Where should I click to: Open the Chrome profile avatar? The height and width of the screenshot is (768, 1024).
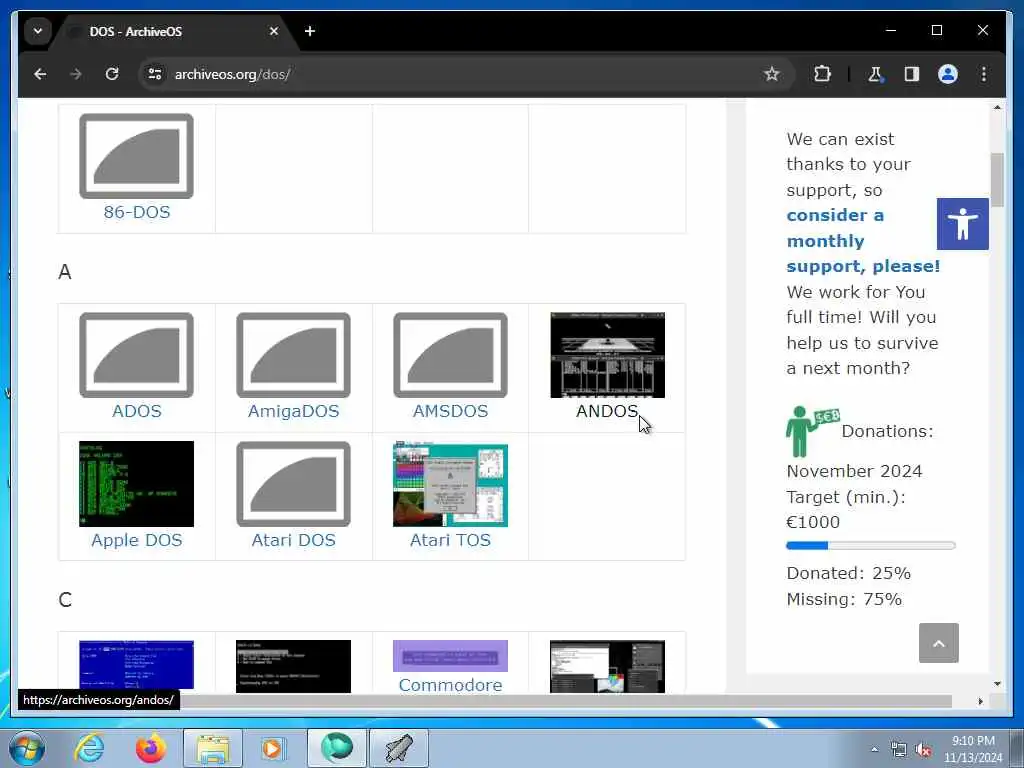(948, 74)
